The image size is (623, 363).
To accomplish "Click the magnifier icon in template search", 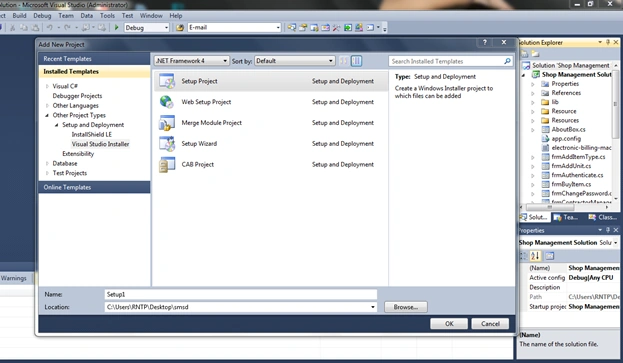I will point(507,61).
